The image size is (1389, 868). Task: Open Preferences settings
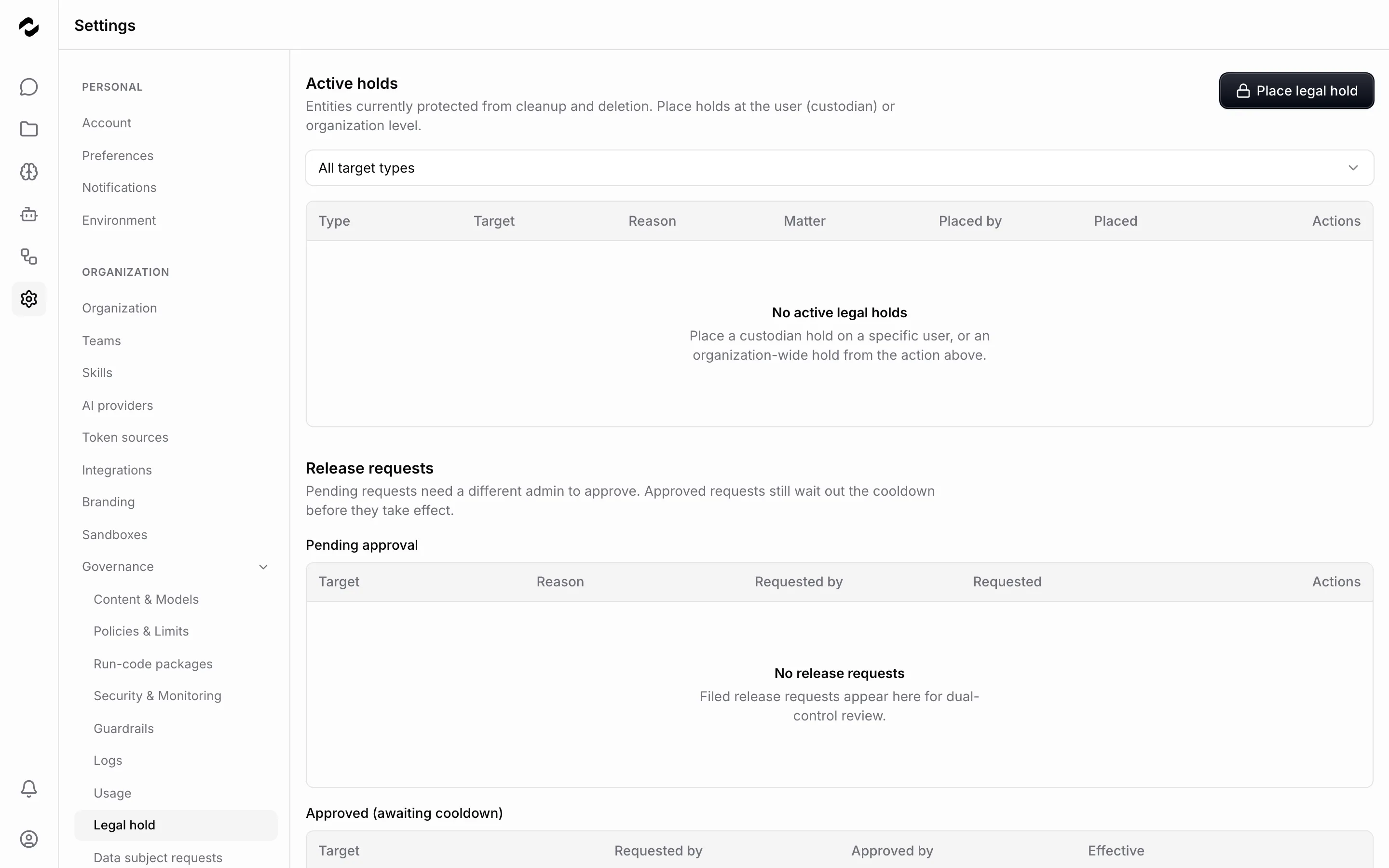tap(118, 156)
